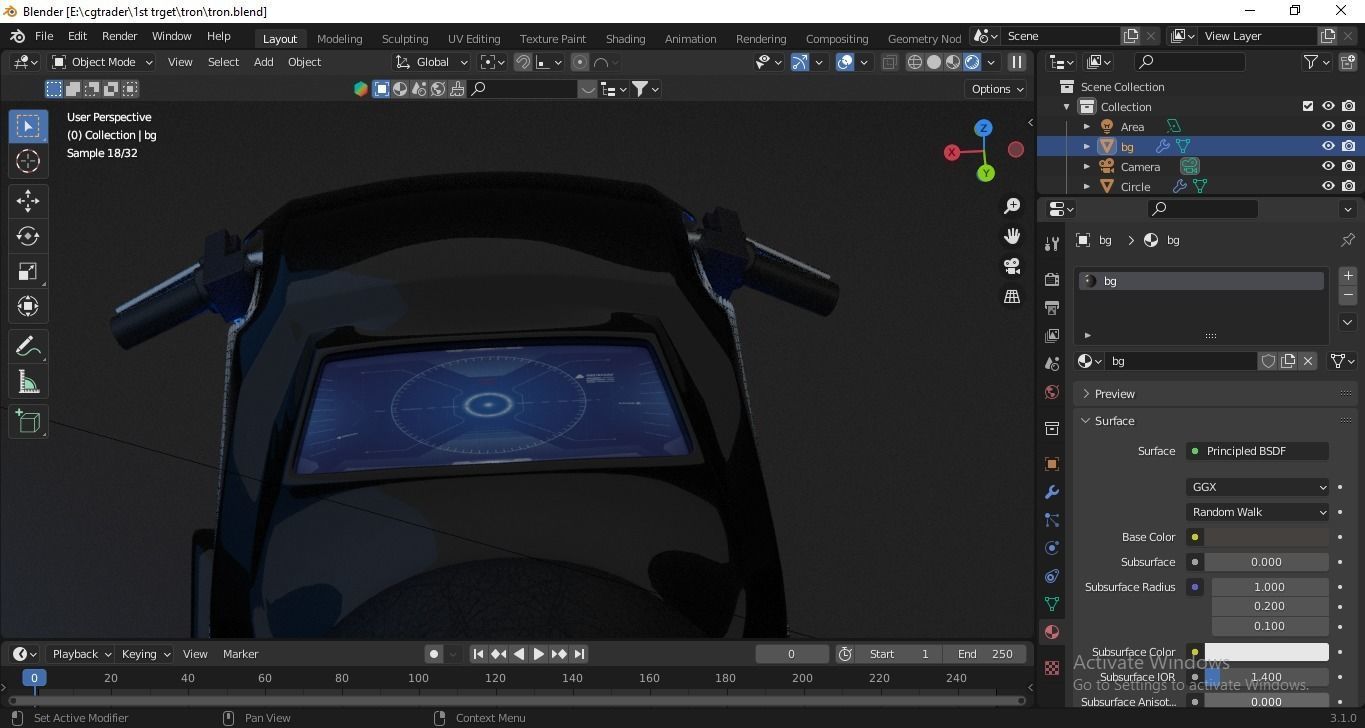Click the Principled BSDF surface button
Image resolution: width=1365 pixels, height=728 pixels.
[1258, 451]
